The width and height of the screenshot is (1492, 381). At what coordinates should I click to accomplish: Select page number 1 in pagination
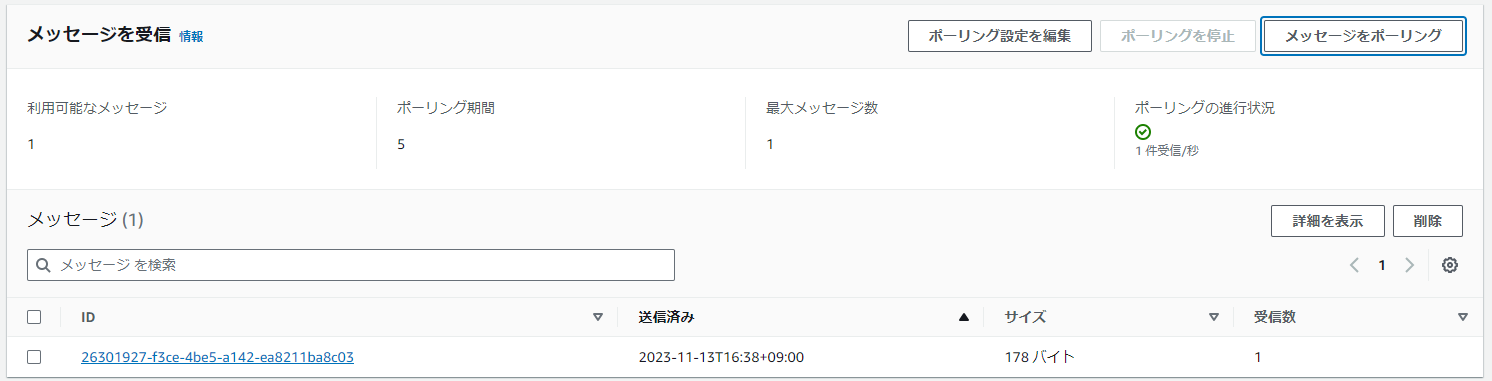pyautogui.click(x=1382, y=265)
